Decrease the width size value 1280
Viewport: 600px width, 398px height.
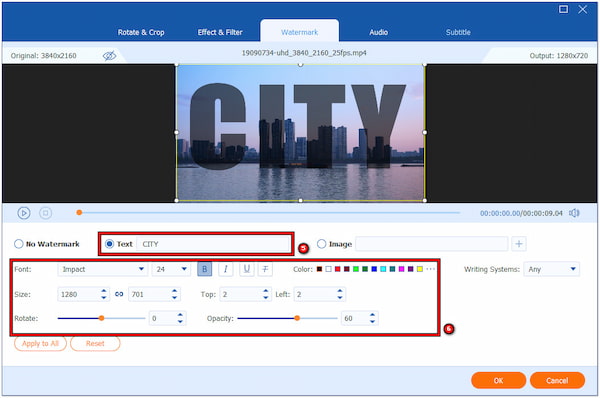(x=104, y=297)
